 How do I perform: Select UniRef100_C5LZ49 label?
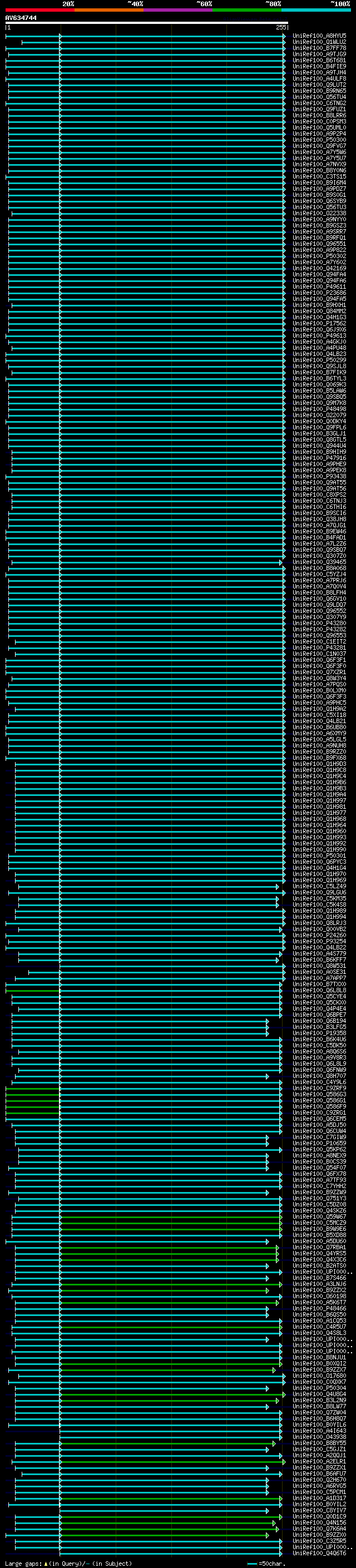point(319,886)
